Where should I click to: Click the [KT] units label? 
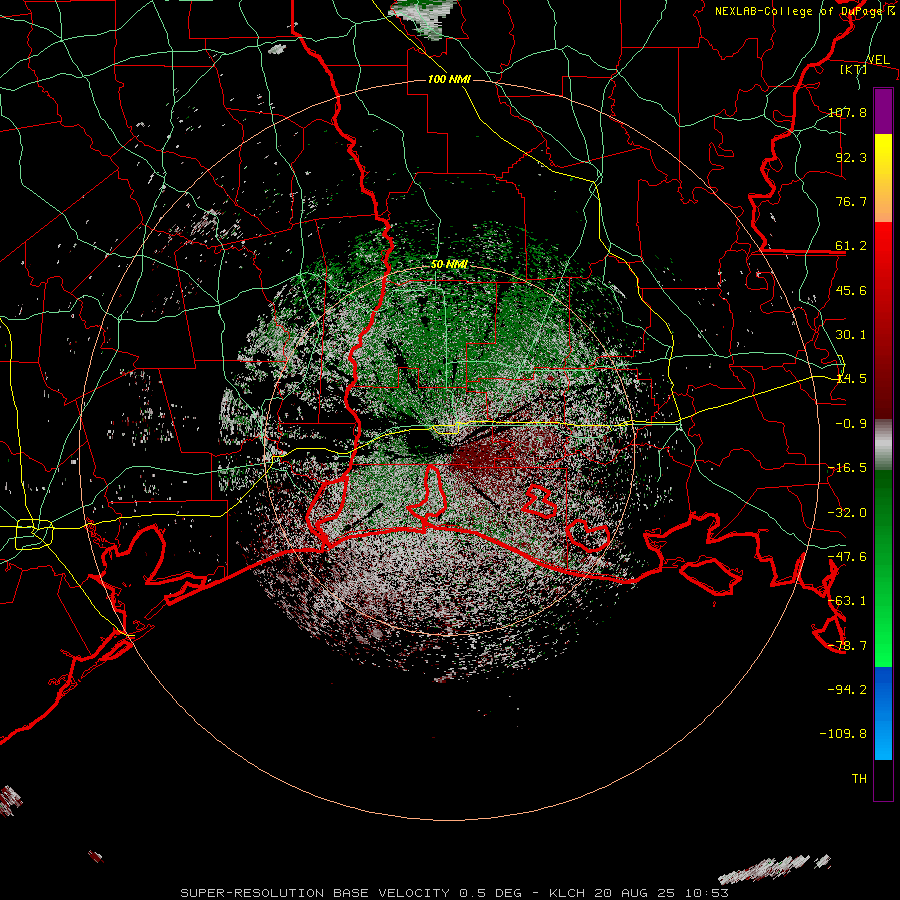854,69
